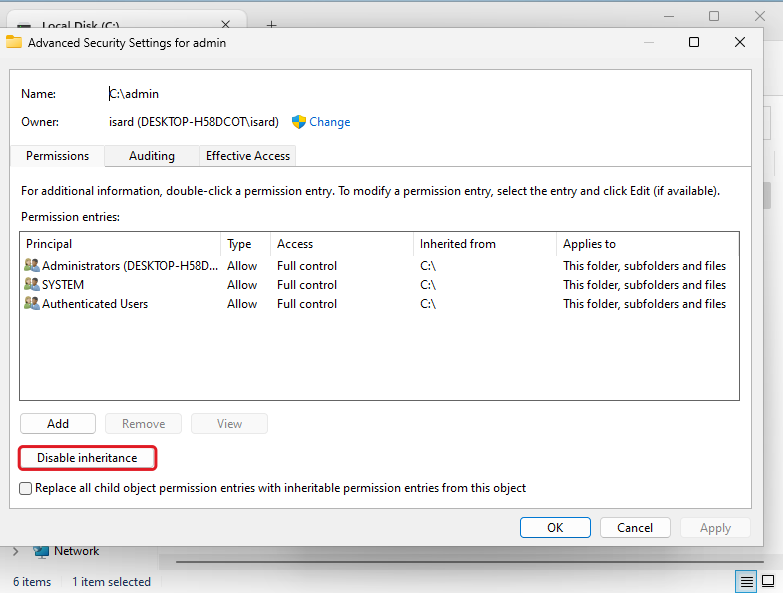
Task: Sort entries by Inherited from column
Action: point(484,244)
